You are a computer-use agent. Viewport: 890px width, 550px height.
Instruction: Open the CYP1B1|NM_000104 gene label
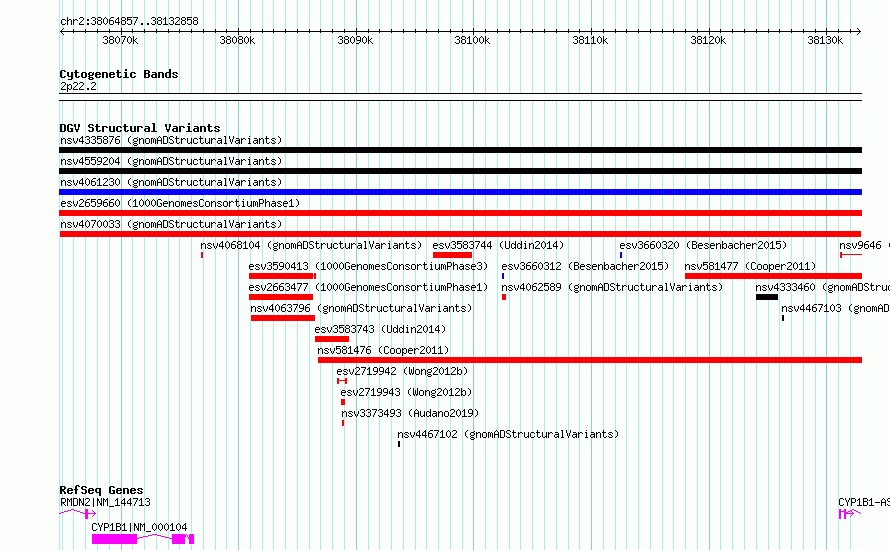coord(139,527)
